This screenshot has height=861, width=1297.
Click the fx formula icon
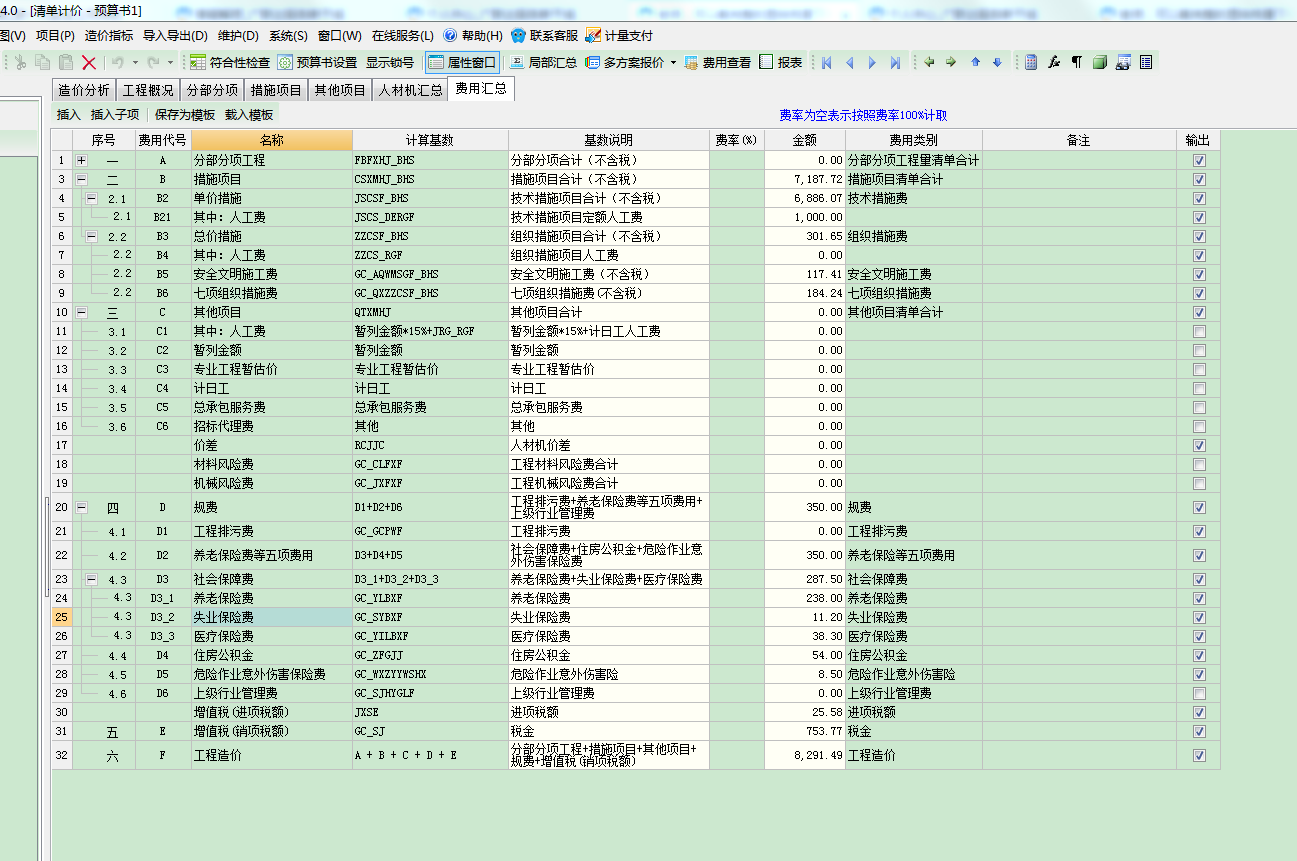(1054, 62)
